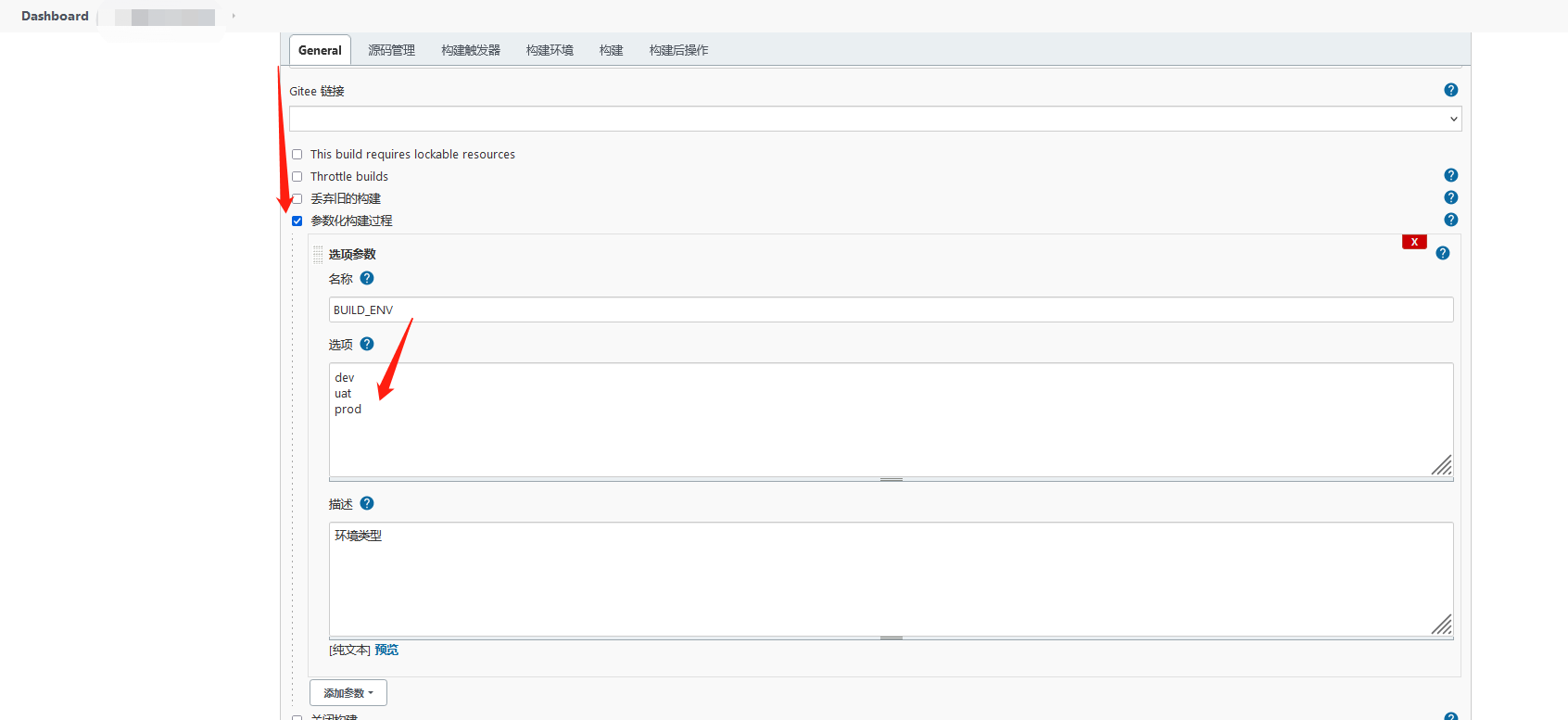Open help icon beside red X button
This screenshot has width=1568, height=720.
(x=1443, y=253)
